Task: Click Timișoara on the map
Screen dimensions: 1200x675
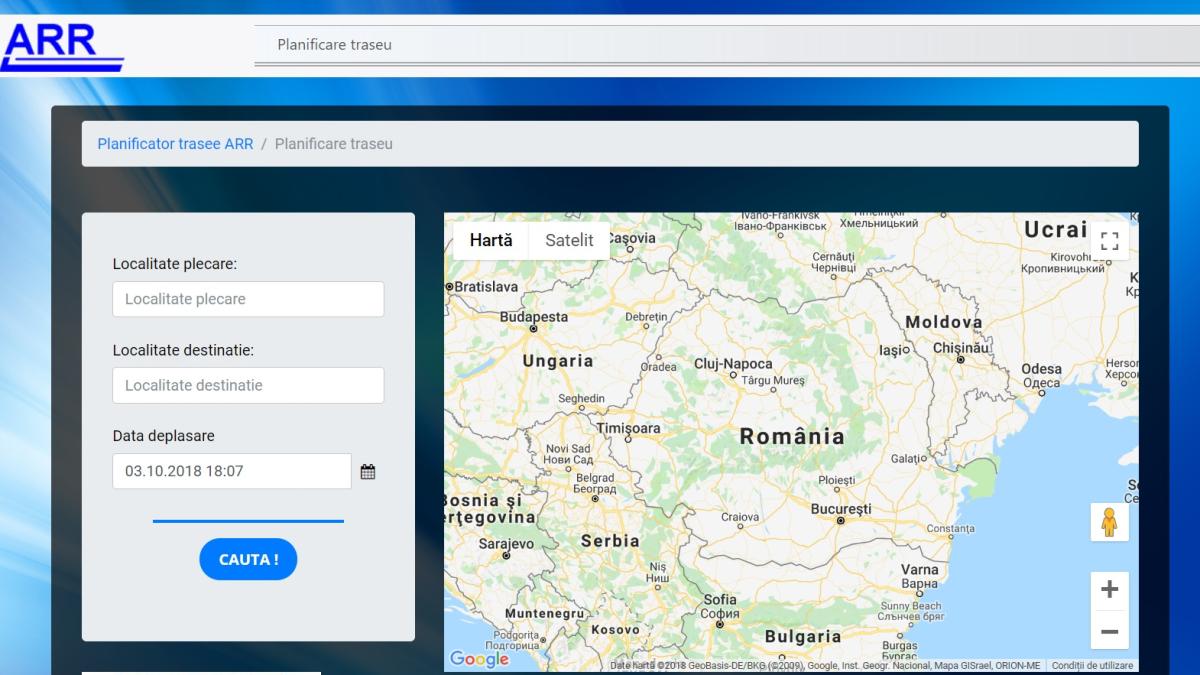Action: click(628, 428)
